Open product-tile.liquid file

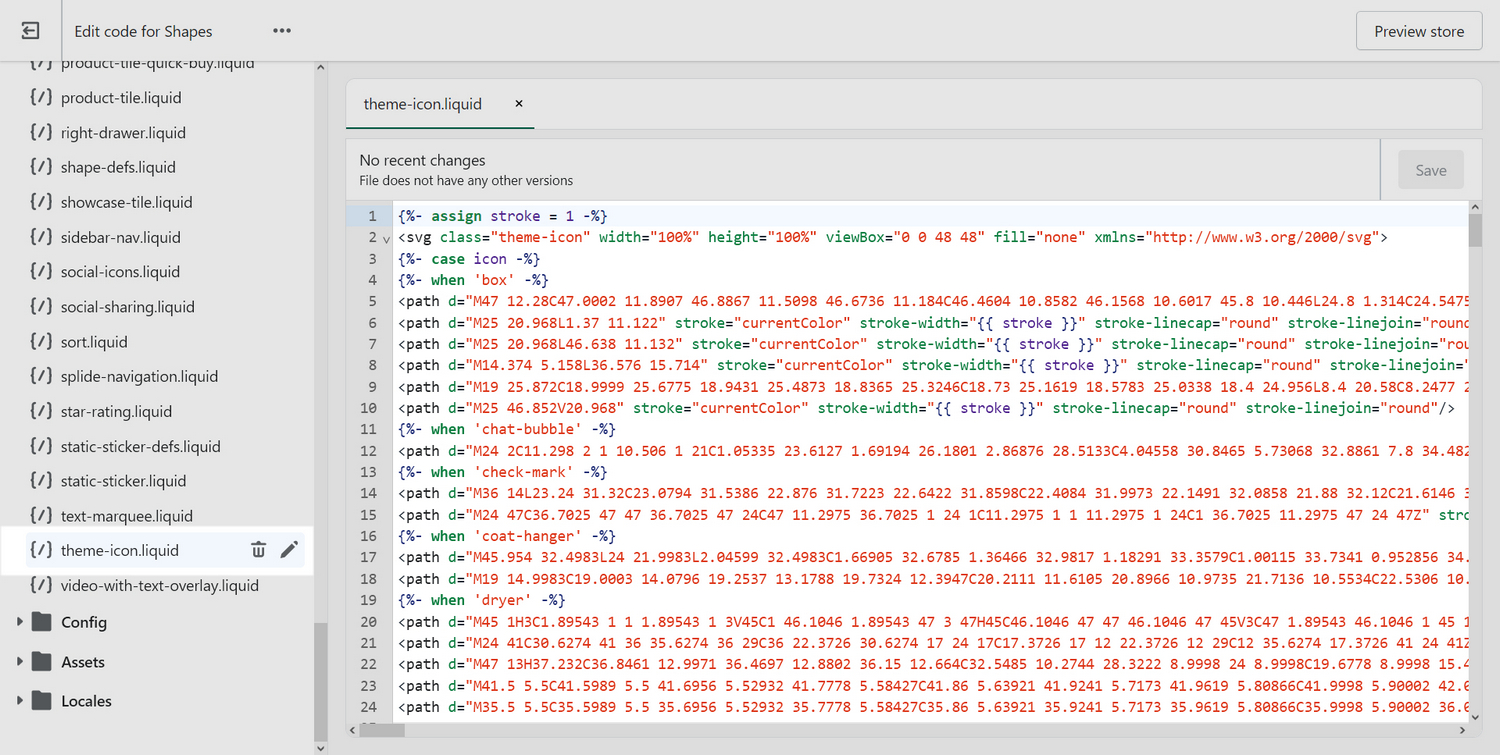[x=121, y=98]
